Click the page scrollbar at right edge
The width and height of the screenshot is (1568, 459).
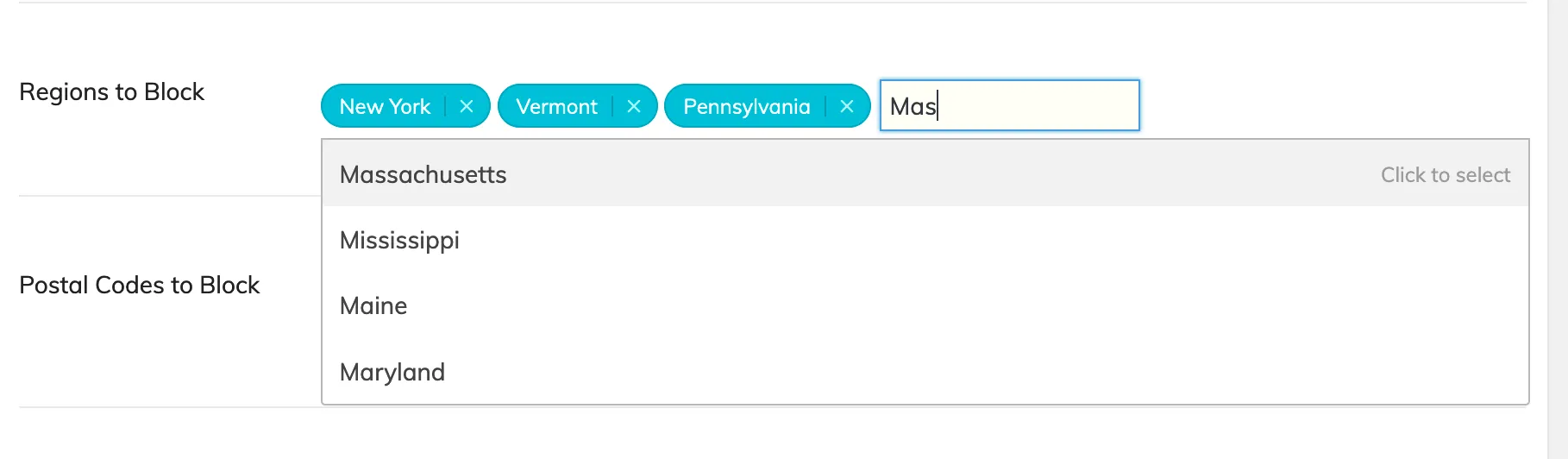[1558, 229]
